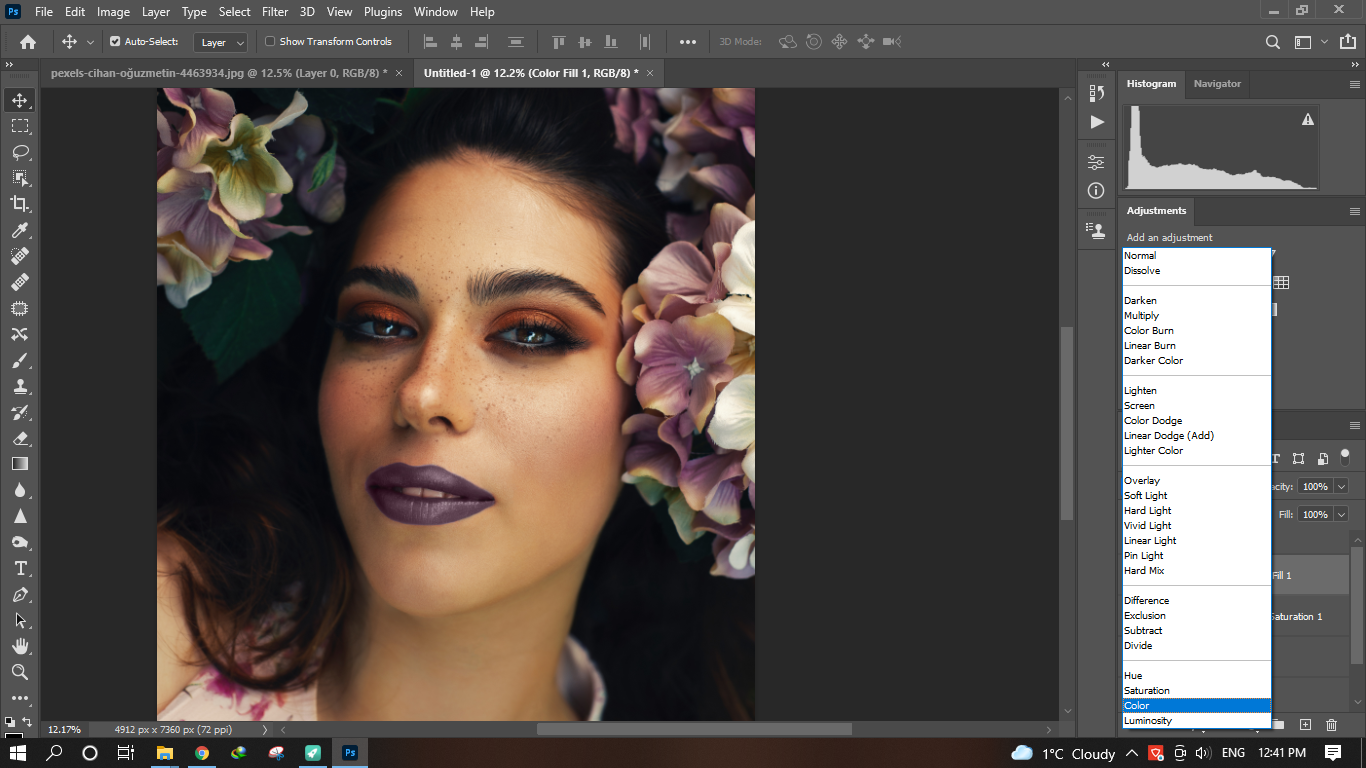The height and width of the screenshot is (768, 1366).
Task: Open the Auto-Select Layer dropdown
Action: point(221,42)
